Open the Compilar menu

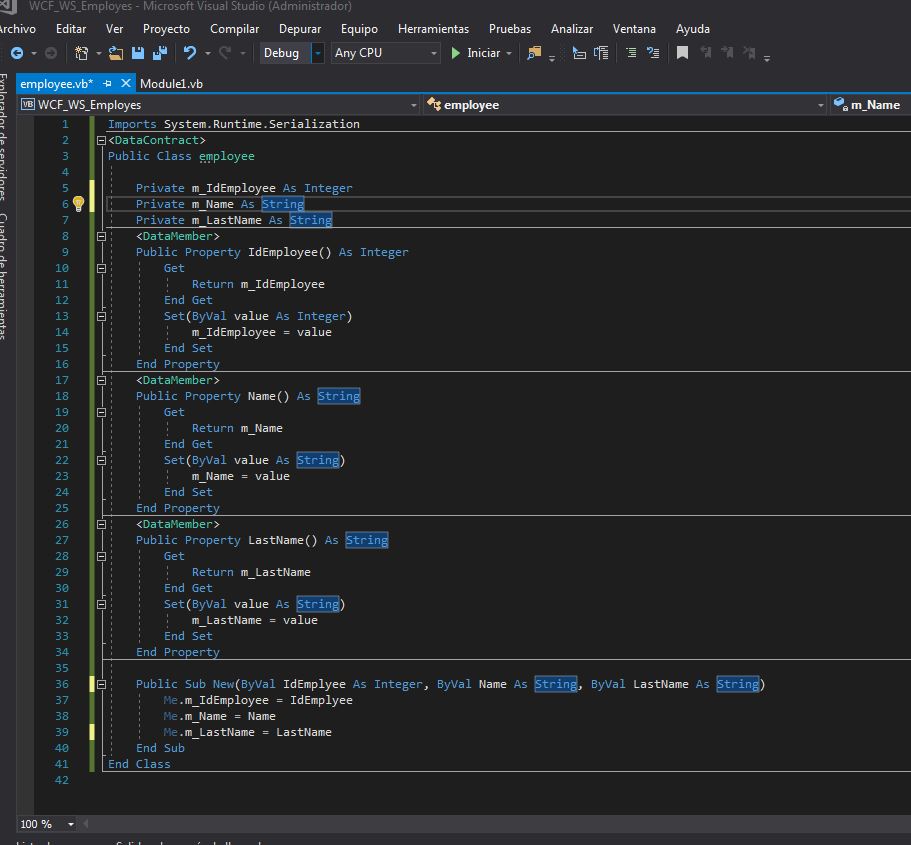tap(235, 28)
